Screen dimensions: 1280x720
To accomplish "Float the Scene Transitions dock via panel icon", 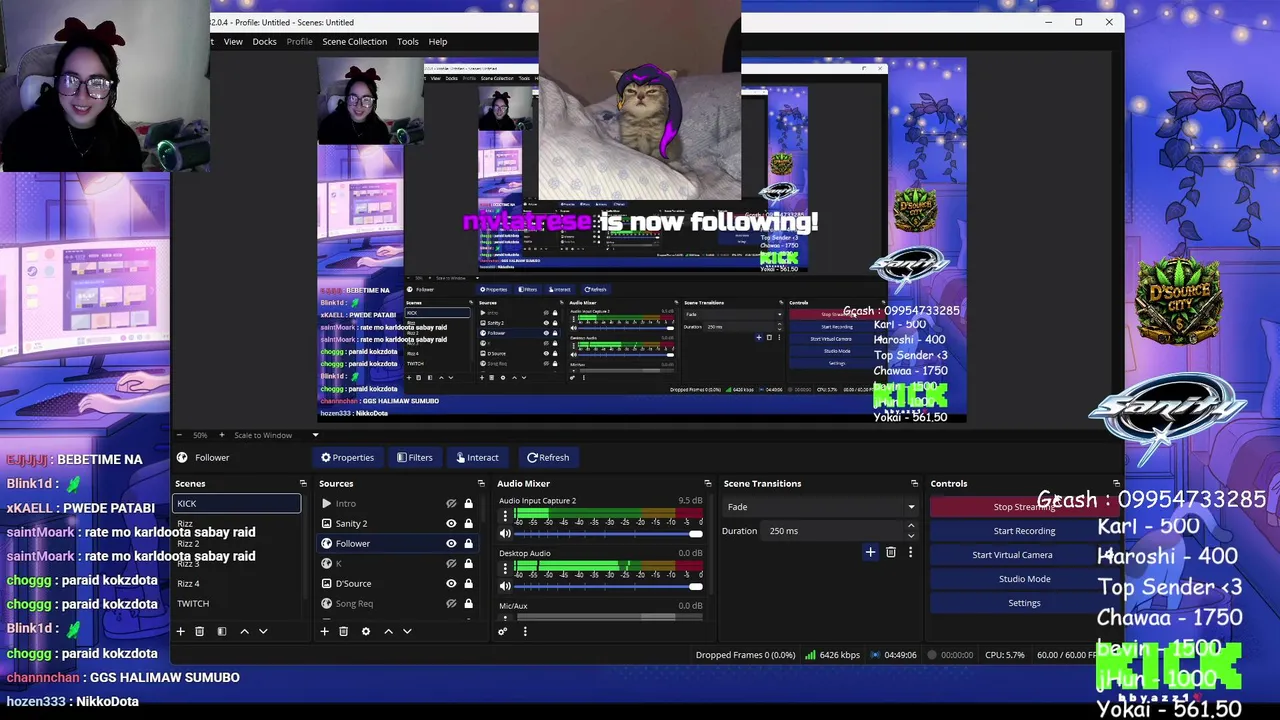I will [914, 484].
